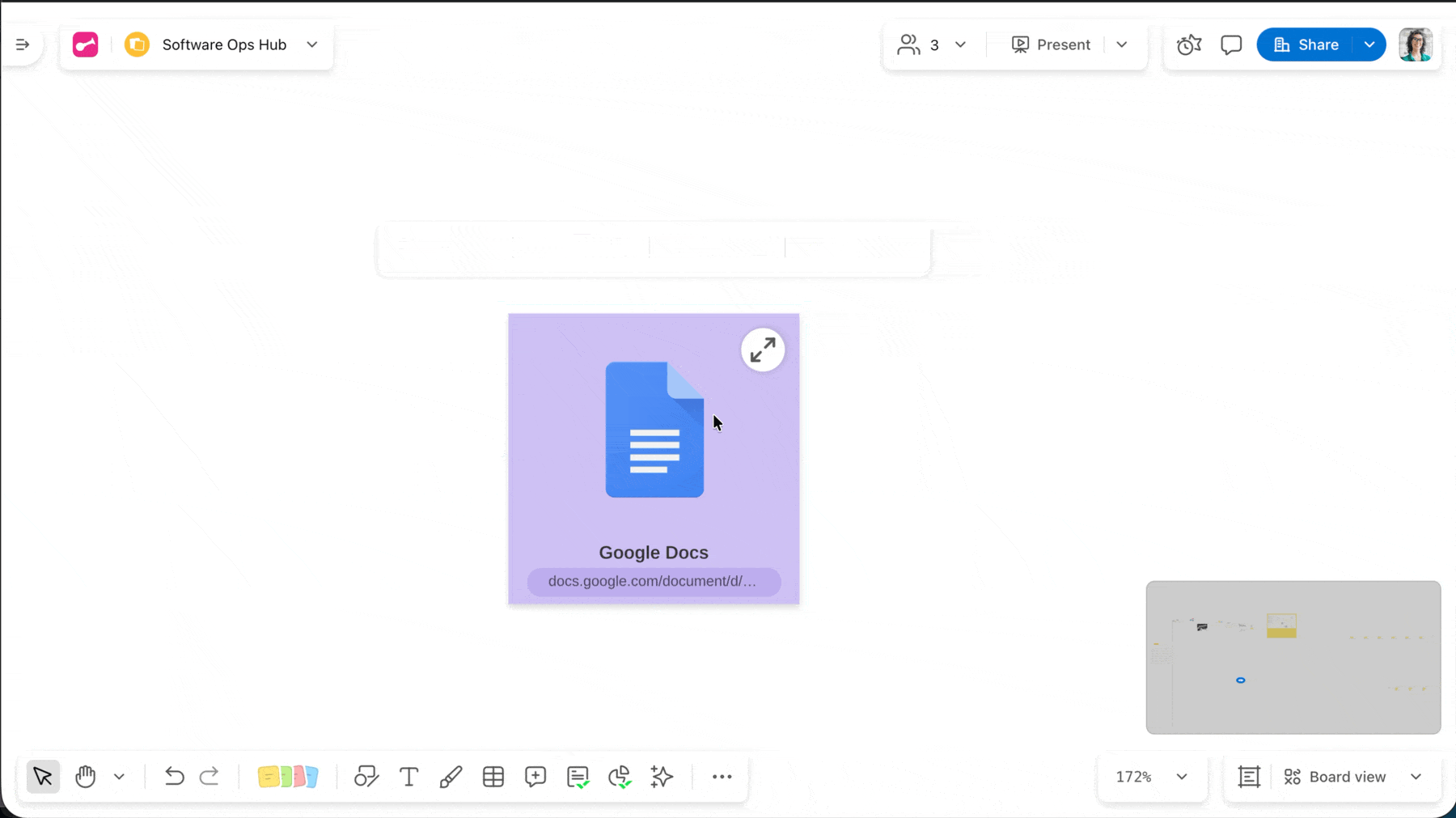Undo the last action
This screenshot has width=1456, height=818.
[x=173, y=776]
